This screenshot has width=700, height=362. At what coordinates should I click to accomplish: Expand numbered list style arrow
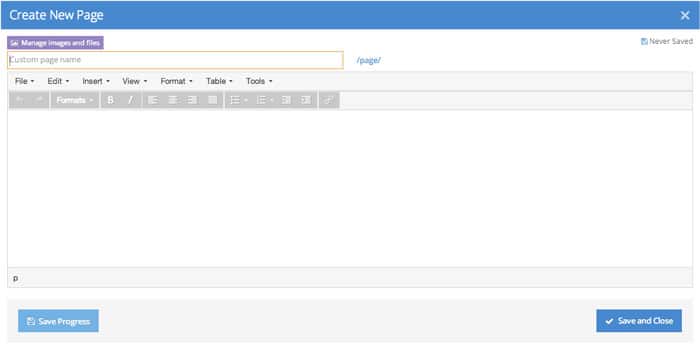pos(272,100)
